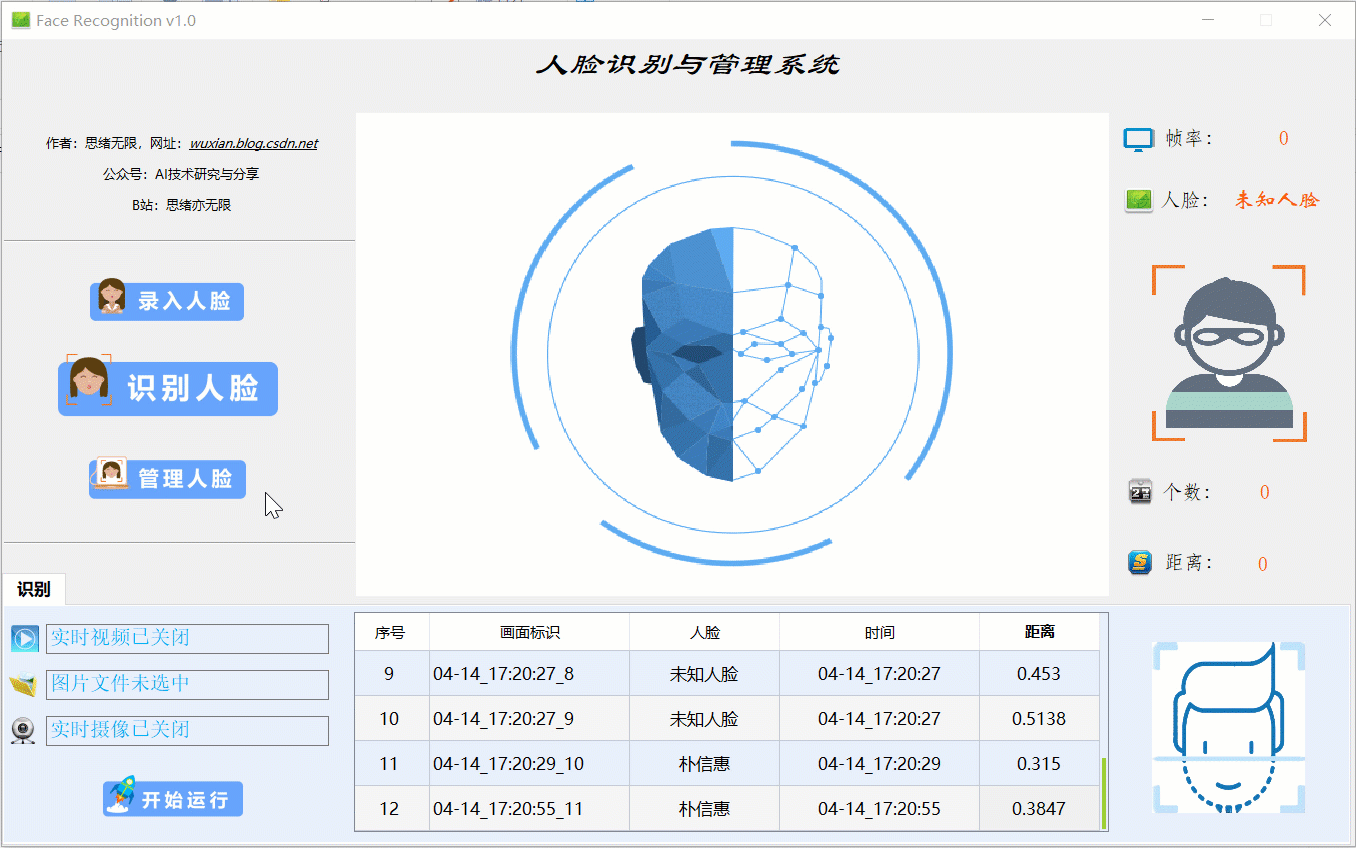Screen dimensions: 1356x848
Task: Open the 管理人脸 manage faces button
Action: [167, 478]
